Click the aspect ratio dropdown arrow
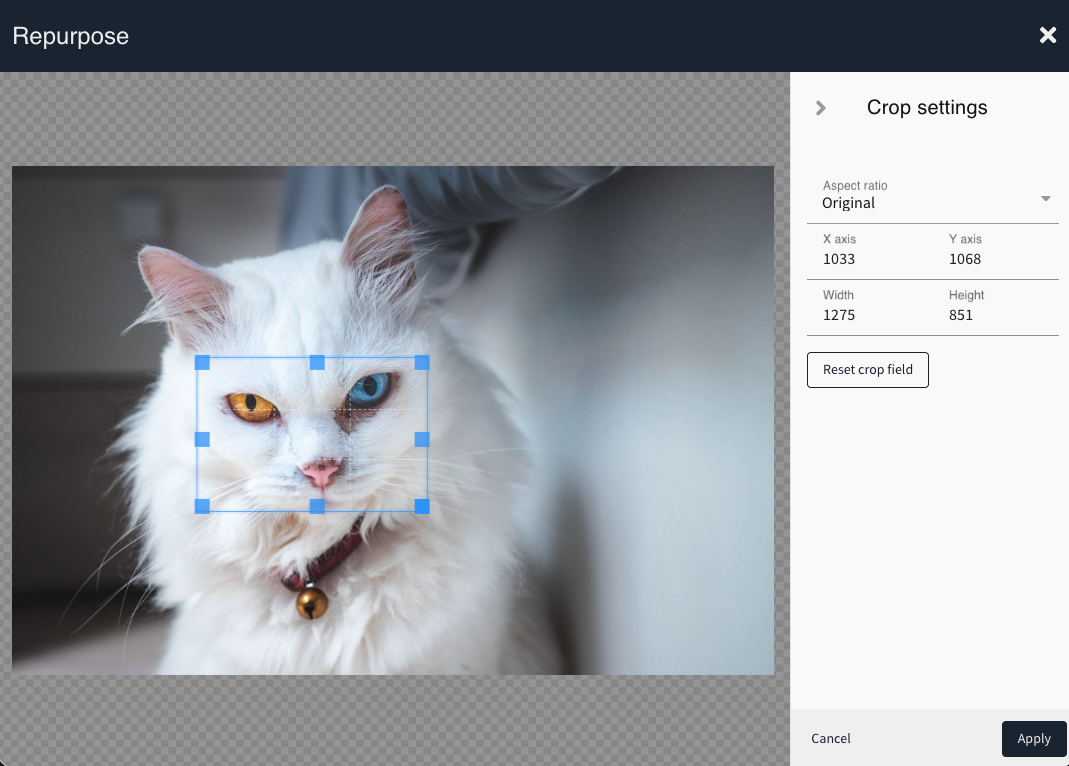This screenshot has width=1069, height=766. tap(1045, 199)
